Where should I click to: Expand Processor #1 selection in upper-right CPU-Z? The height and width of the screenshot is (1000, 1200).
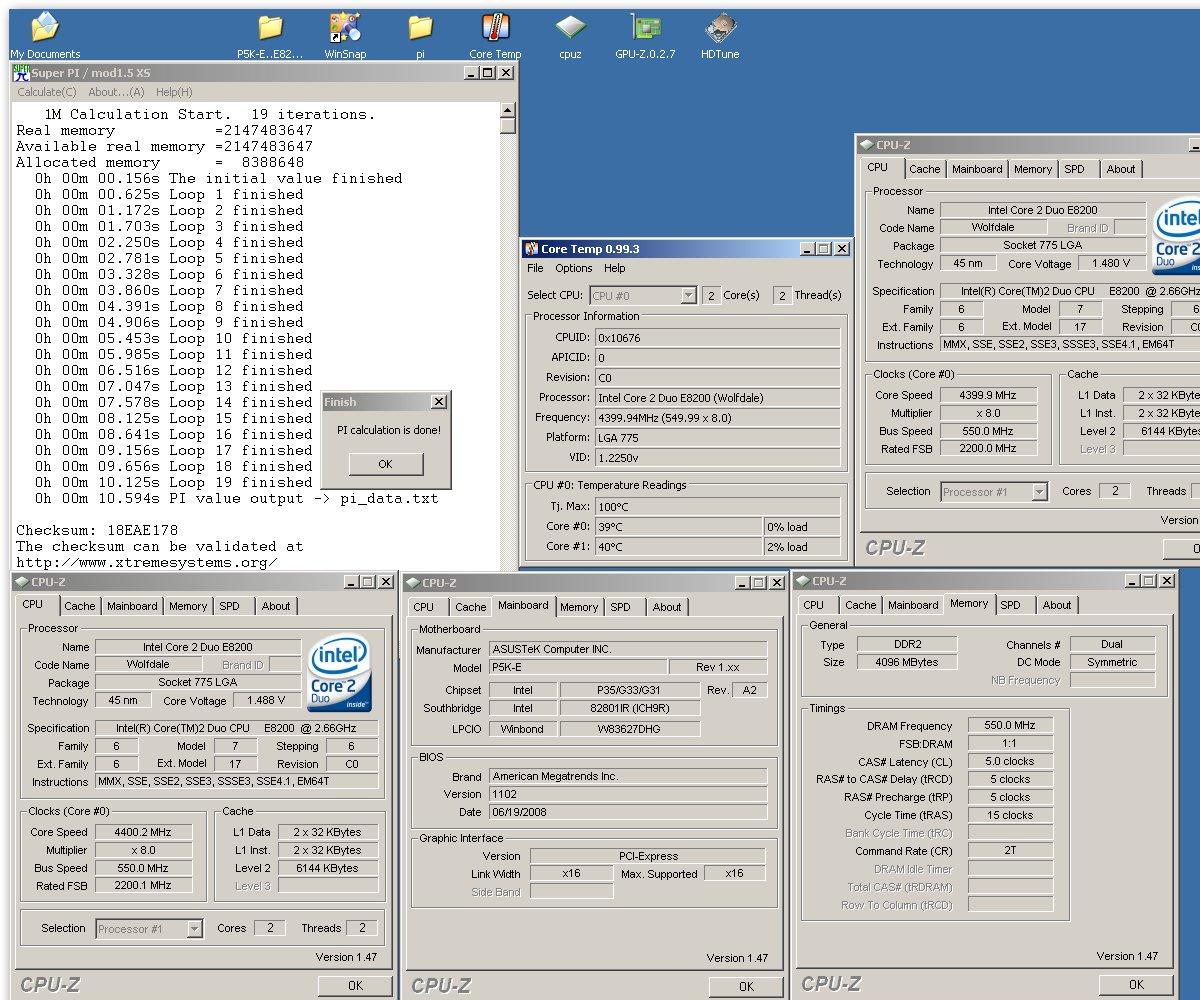tap(1039, 492)
